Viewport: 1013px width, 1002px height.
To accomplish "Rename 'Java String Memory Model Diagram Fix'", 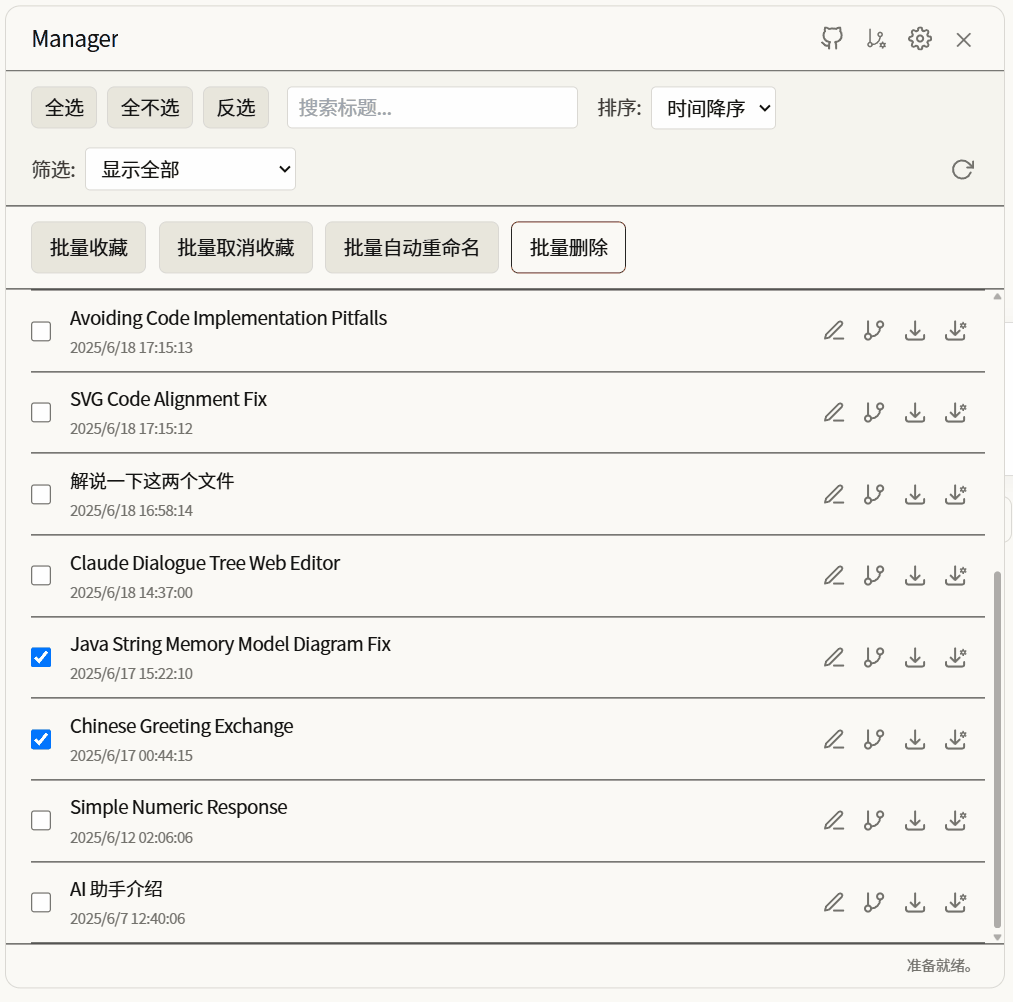I will tap(834, 657).
